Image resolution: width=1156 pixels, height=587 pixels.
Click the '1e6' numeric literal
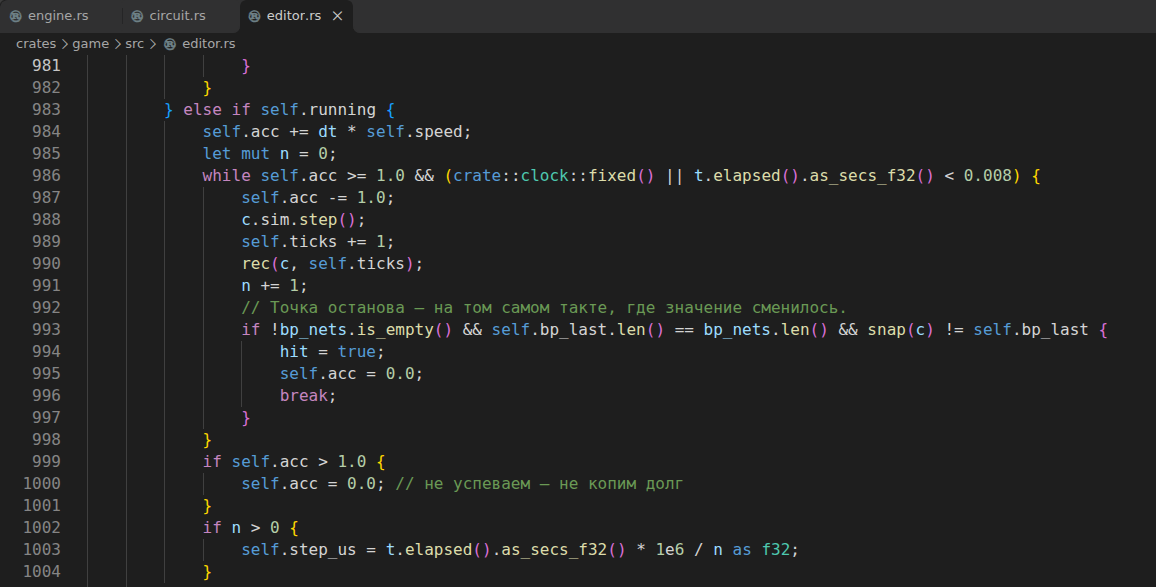[669, 549]
